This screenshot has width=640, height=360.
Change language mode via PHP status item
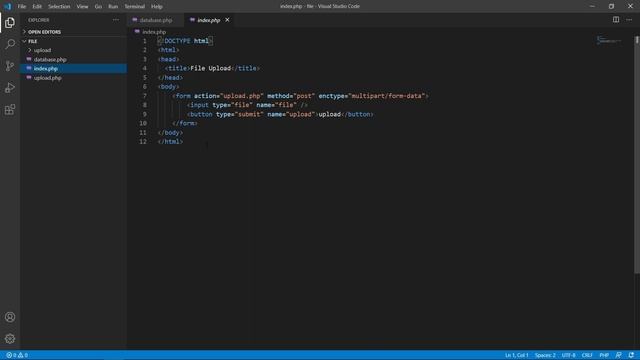click(604, 355)
